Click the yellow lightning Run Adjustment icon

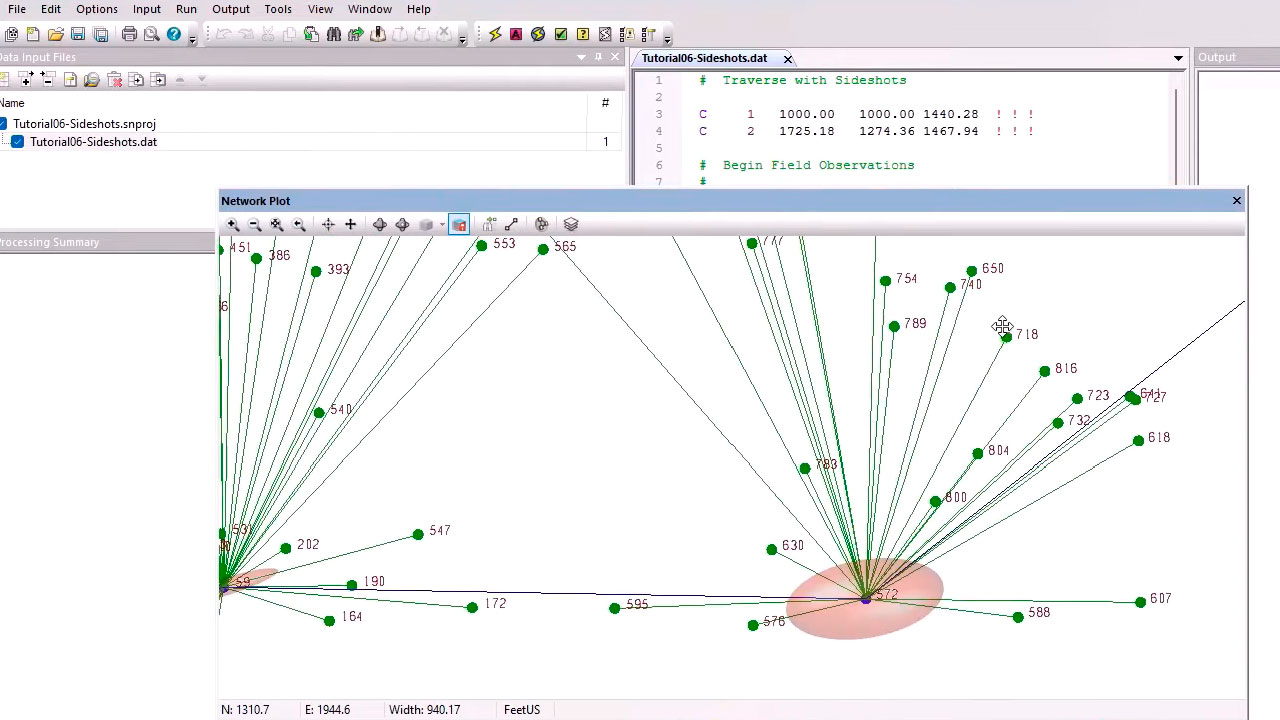494,34
